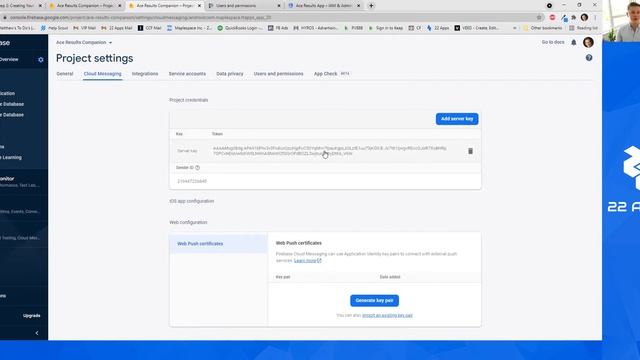Open the Help Scout bookmark

[54, 28]
